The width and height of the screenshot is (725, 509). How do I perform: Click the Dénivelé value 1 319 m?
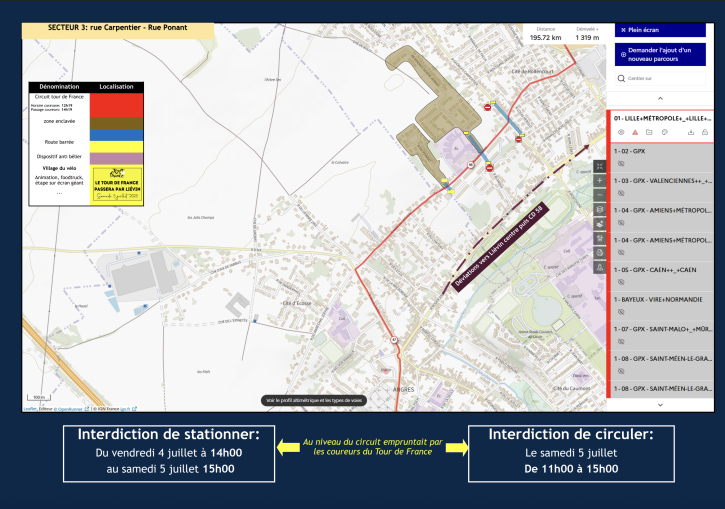[x=587, y=38]
